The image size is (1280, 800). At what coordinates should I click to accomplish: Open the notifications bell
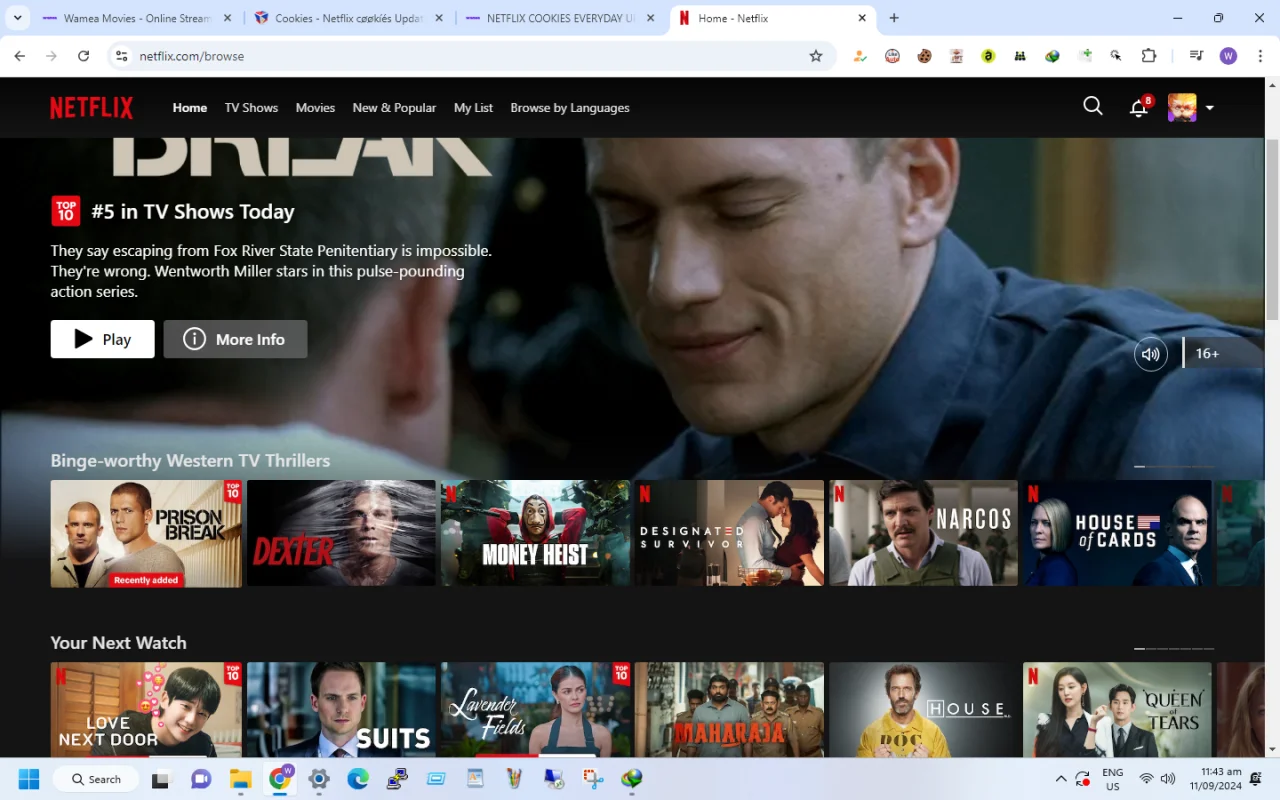(x=1138, y=108)
